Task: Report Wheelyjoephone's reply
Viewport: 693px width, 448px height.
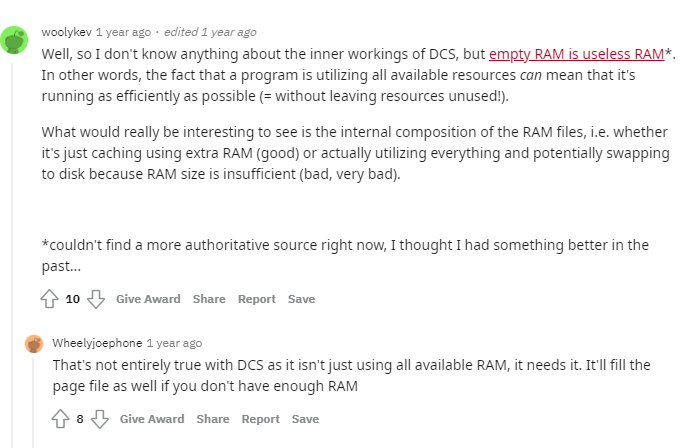Action: click(261, 419)
